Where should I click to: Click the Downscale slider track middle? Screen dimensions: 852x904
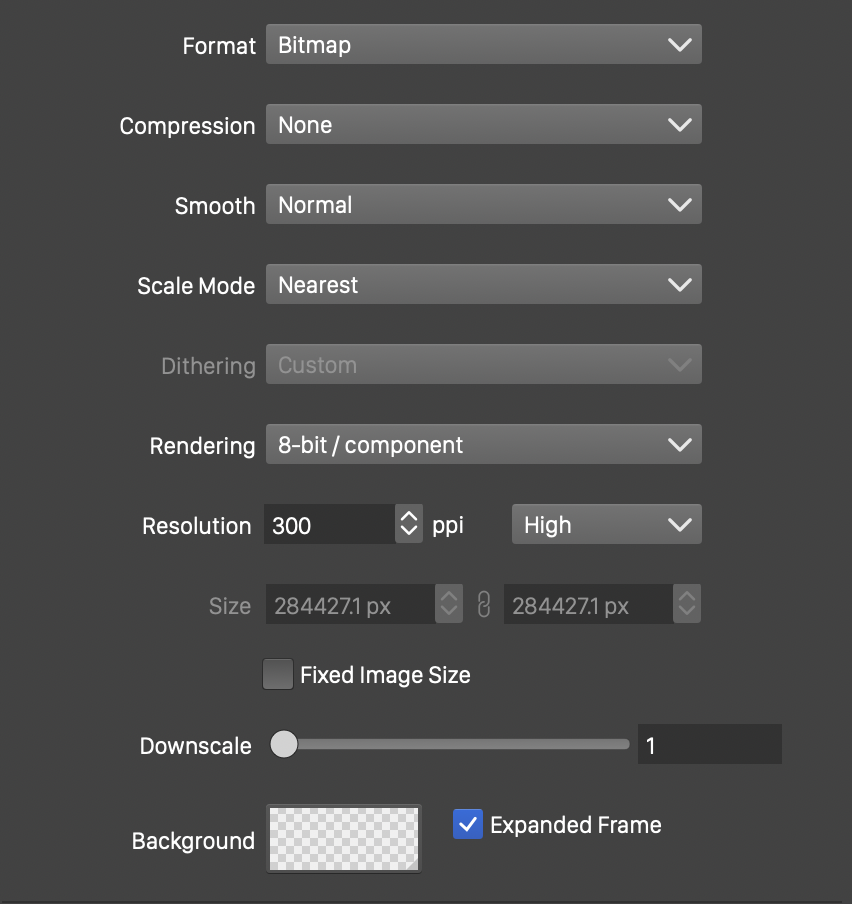click(x=455, y=744)
